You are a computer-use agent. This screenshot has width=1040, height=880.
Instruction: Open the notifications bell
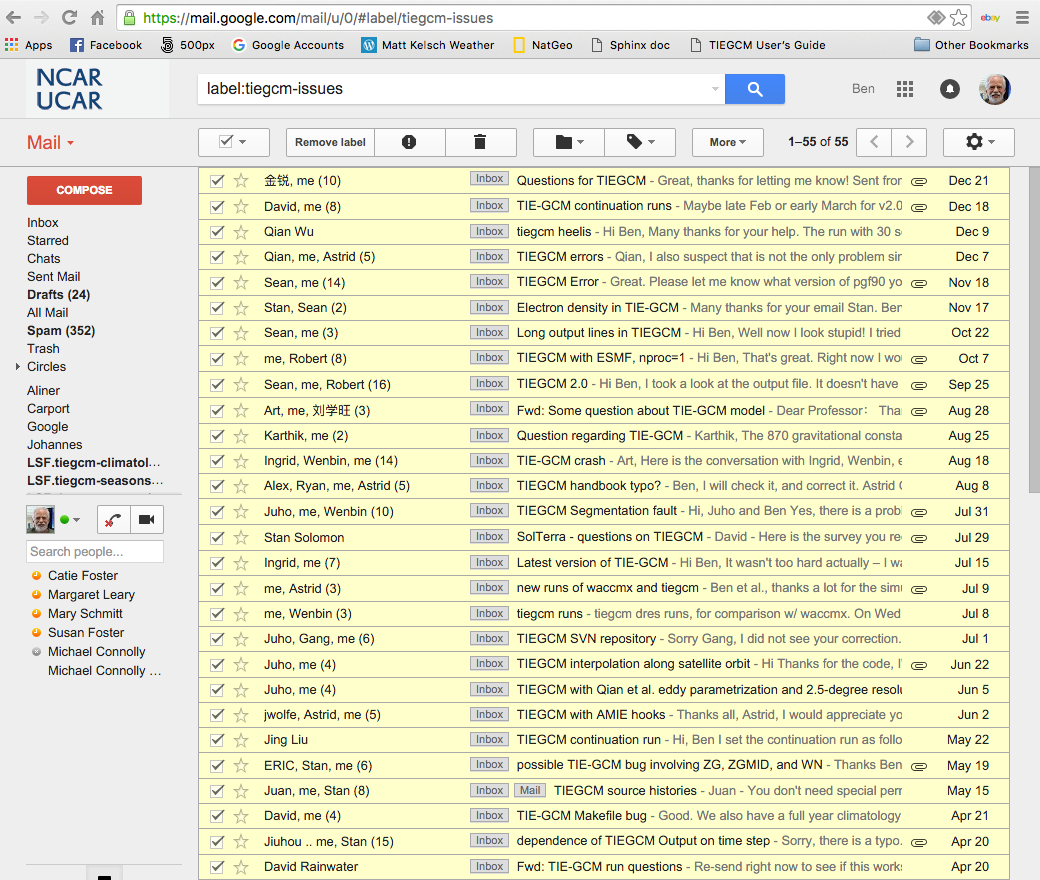tap(950, 89)
